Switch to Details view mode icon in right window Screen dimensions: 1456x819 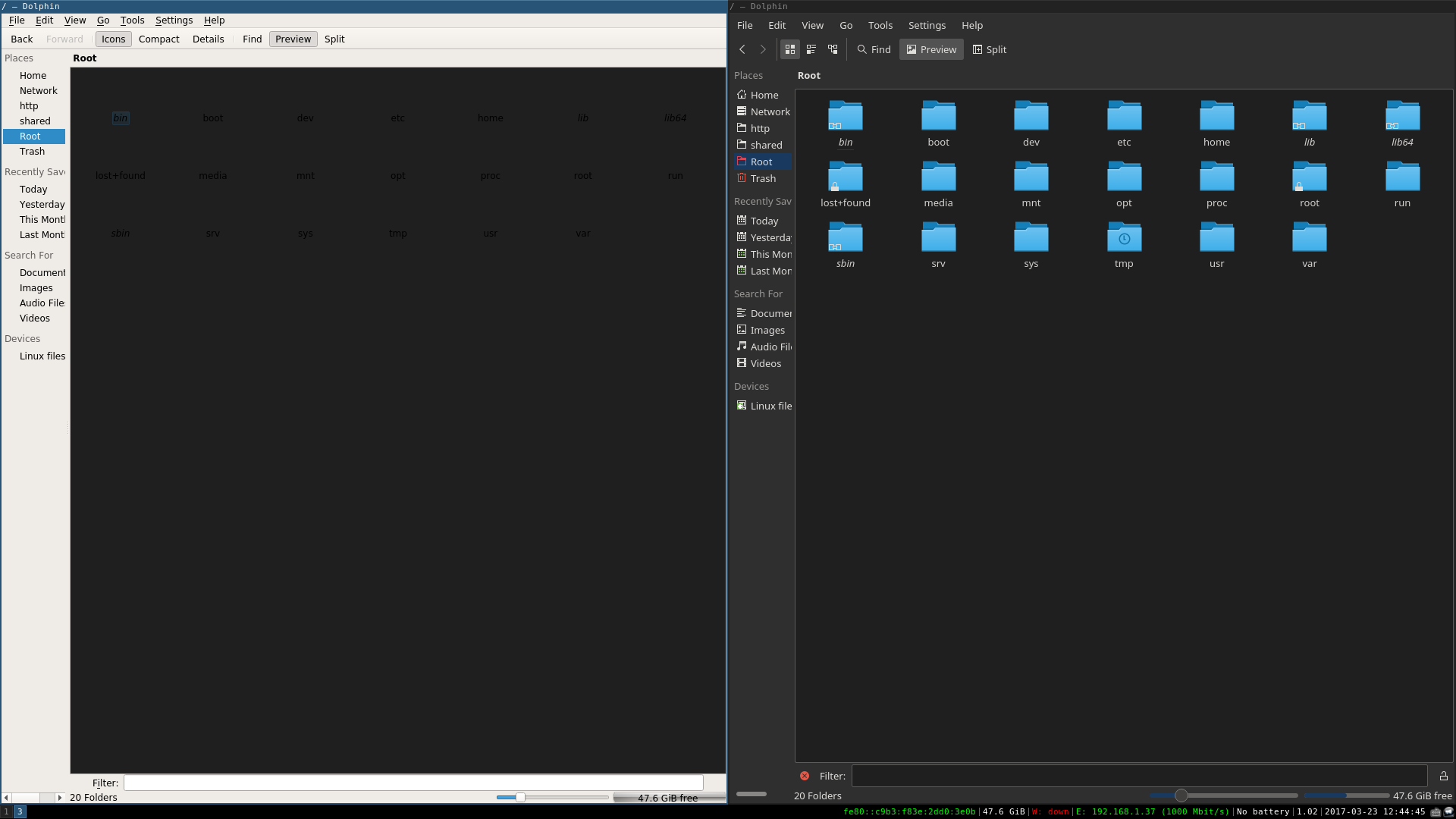click(833, 49)
